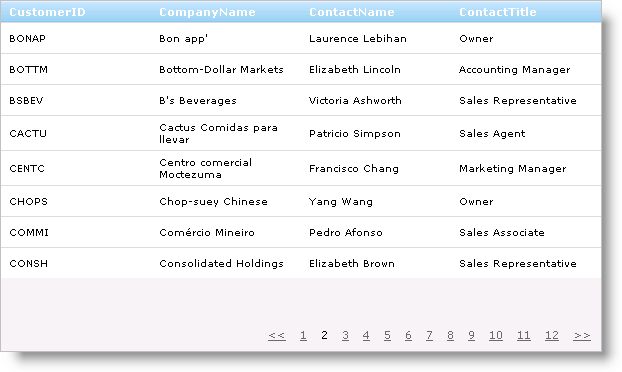This screenshot has height=372, width=622.
Task: Select the Consolidated Holdings row
Action: tap(301, 263)
